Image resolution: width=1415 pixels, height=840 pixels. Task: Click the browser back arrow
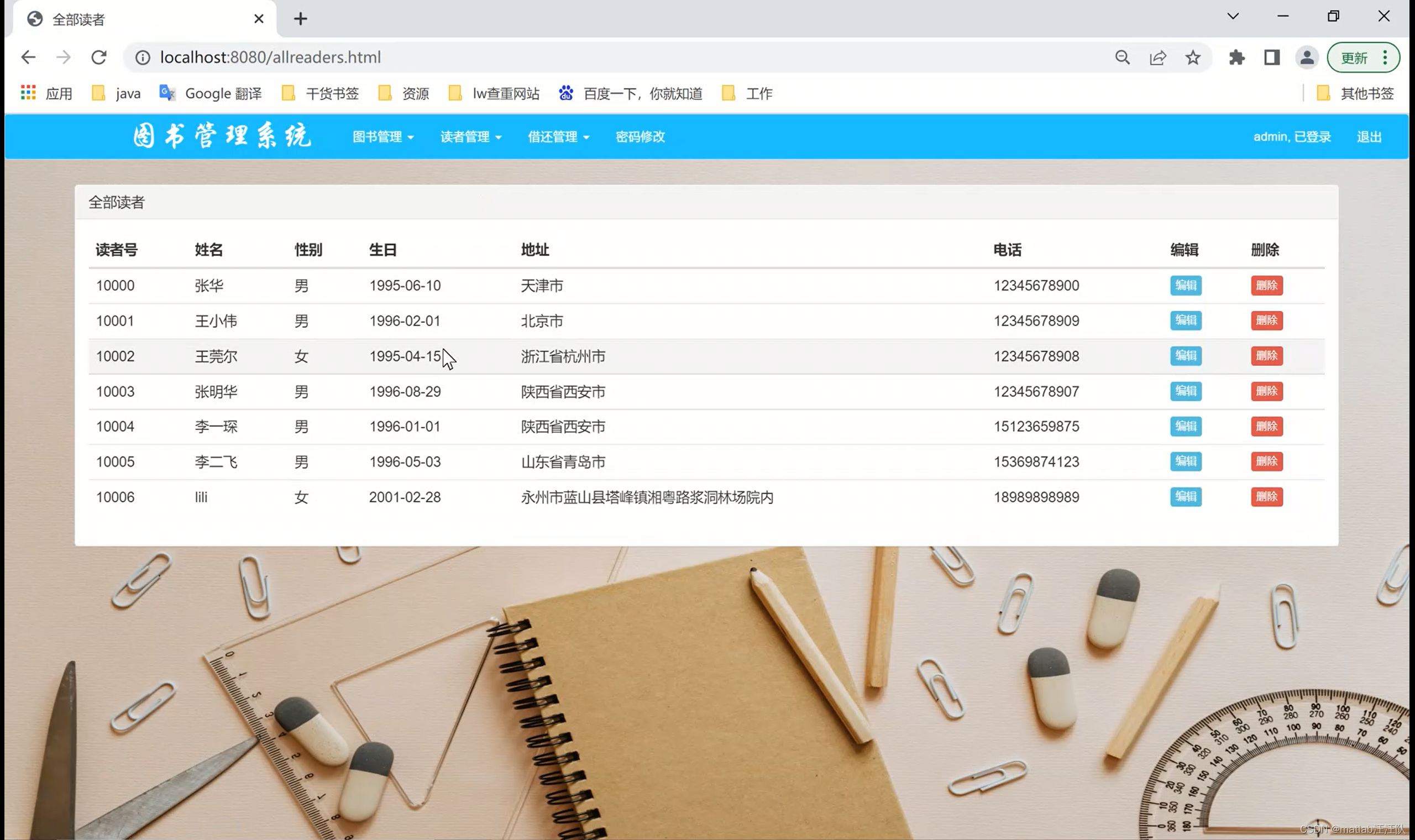tap(28, 57)
